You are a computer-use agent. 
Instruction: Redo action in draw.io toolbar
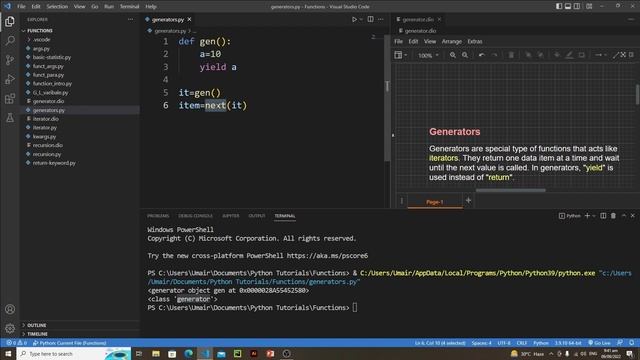pyautogui.click(x=494, y=55)
